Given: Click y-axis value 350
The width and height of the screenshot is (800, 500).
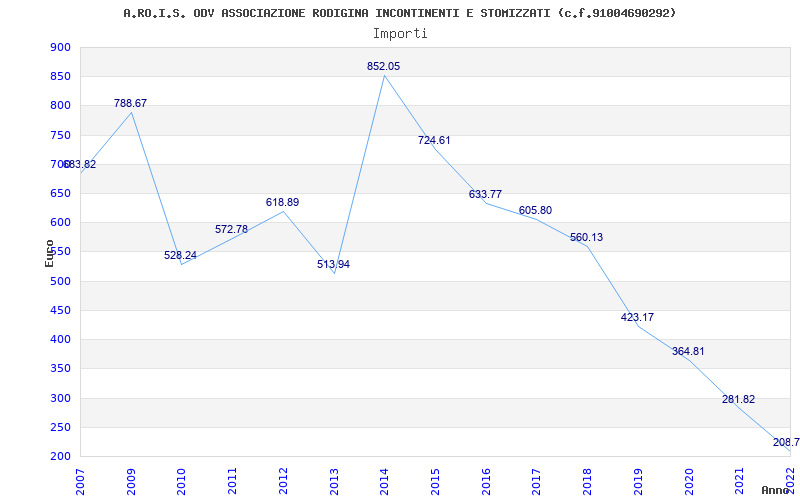Looking at the screenshot, I should 60,368.
